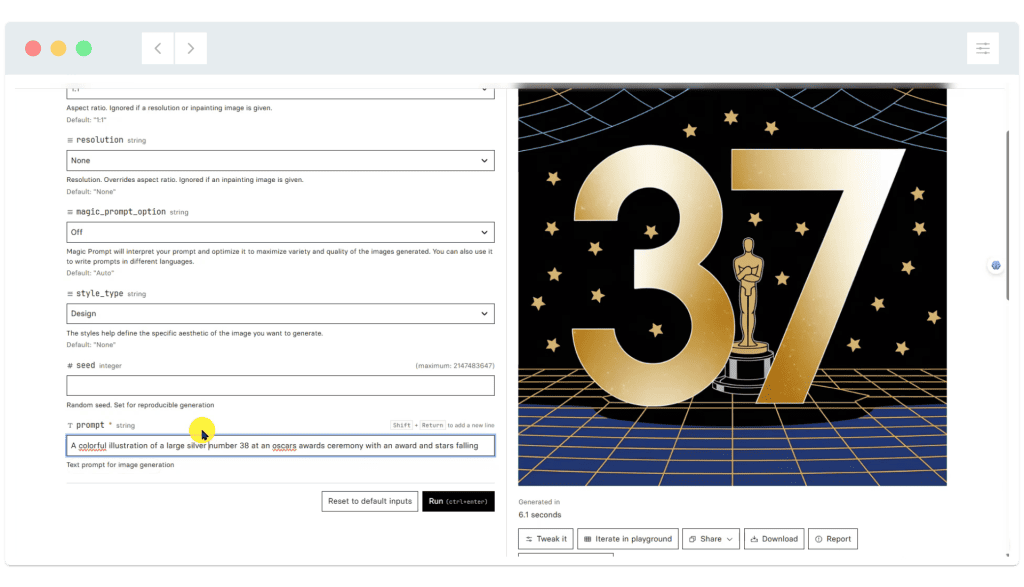Click the 'Text prompt for image generation' hint
1024x587 pixels.
pos(120,465)
